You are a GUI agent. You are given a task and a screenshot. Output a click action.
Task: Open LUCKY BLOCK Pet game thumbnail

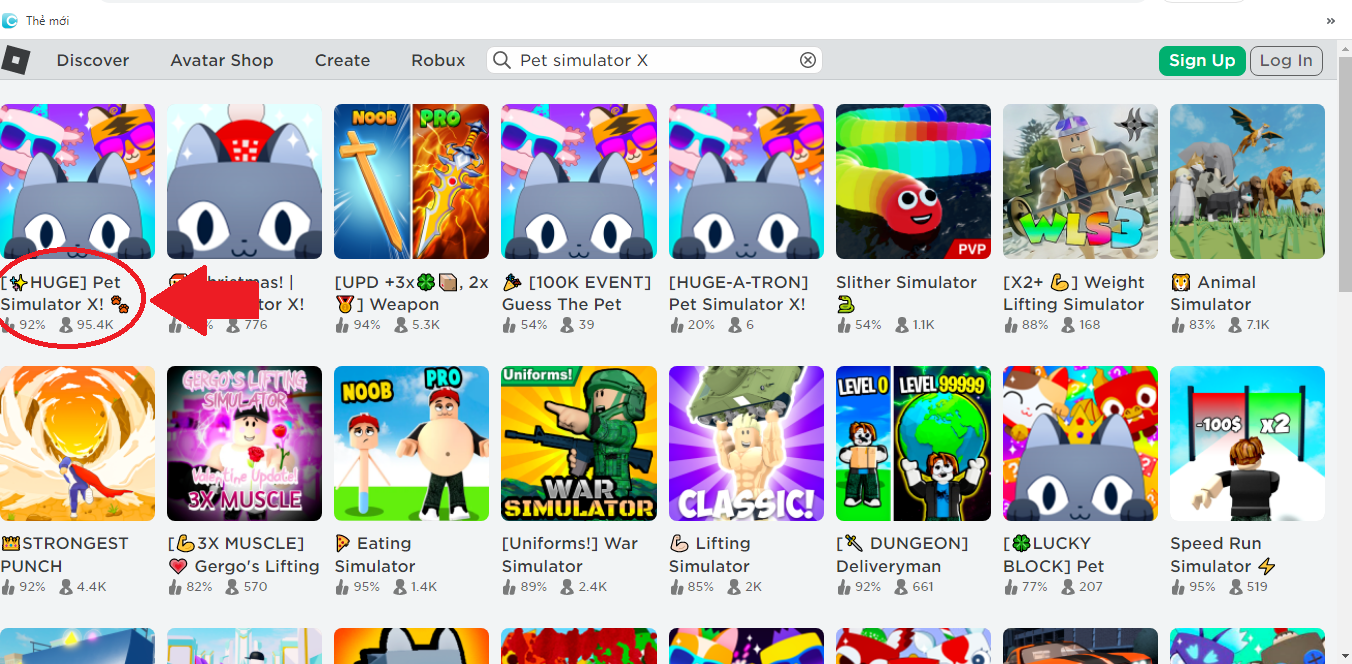[1080, 443]
